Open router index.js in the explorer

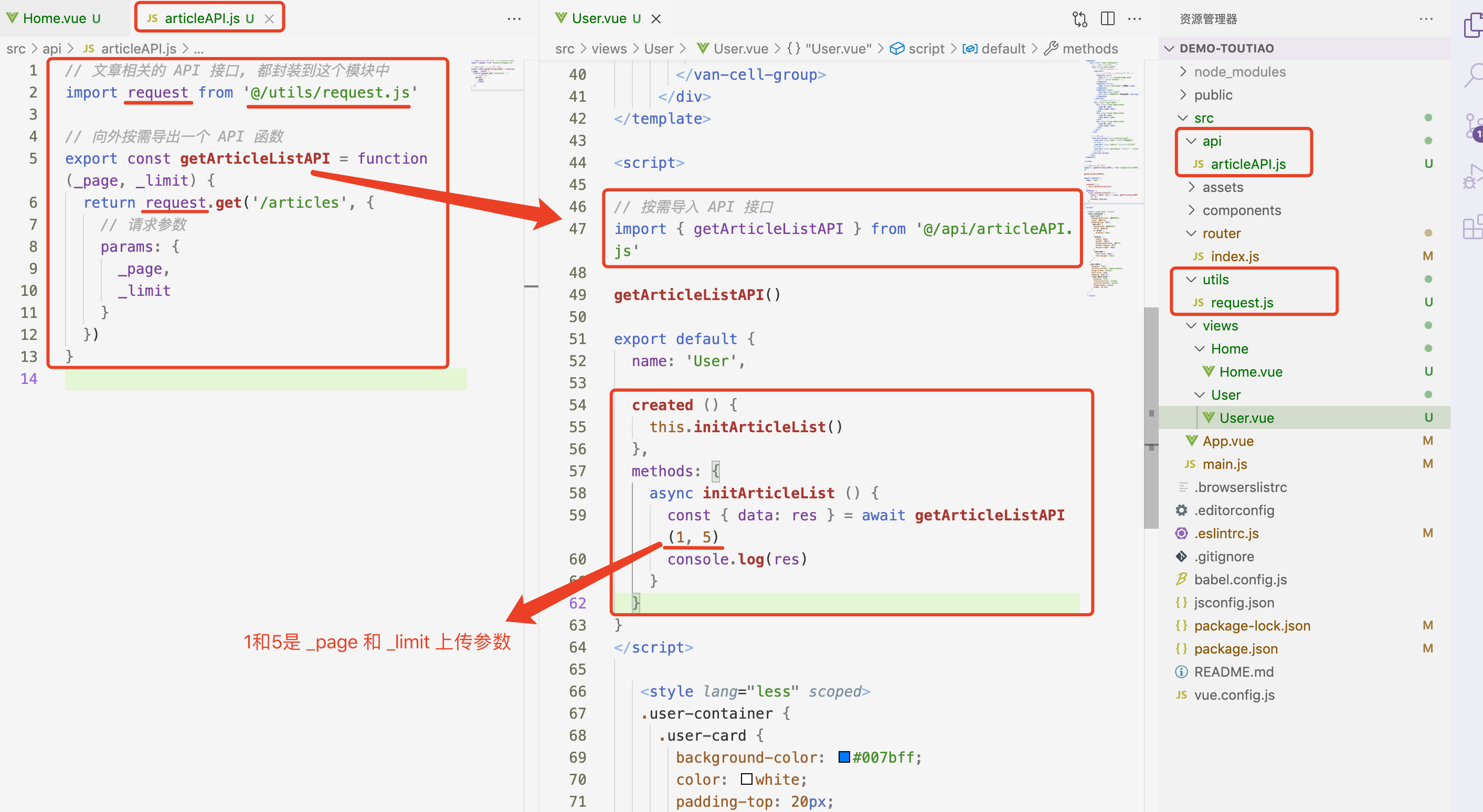1305,256
